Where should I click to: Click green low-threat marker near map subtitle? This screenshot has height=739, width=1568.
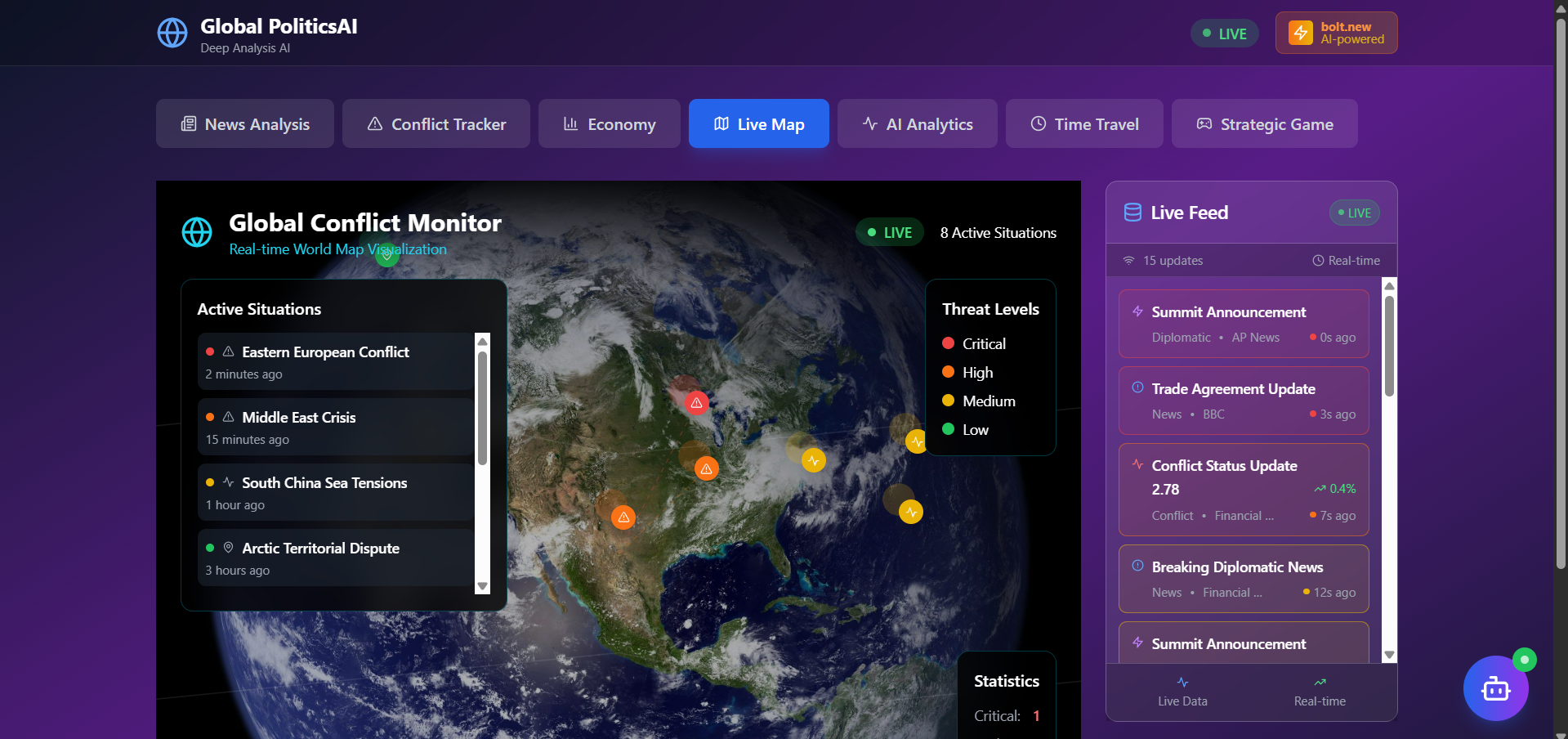pyautogui.click(x=387, y=255)
